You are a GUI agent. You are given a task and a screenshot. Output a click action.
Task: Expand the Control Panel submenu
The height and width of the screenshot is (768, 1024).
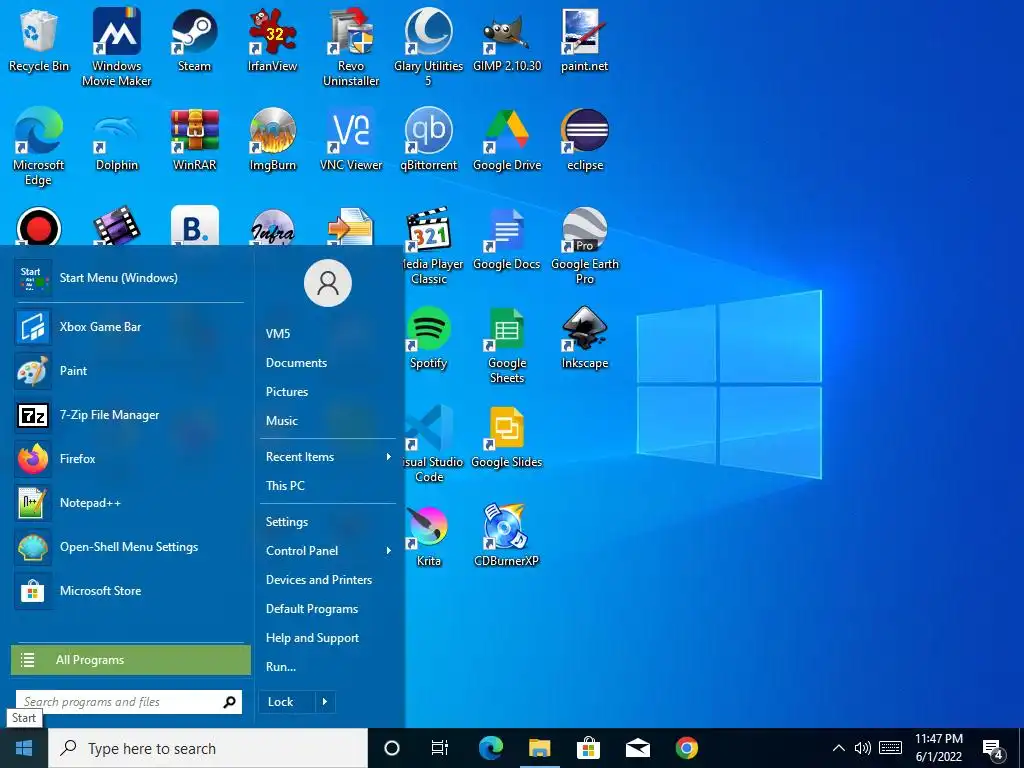click(x=328, y=551)
